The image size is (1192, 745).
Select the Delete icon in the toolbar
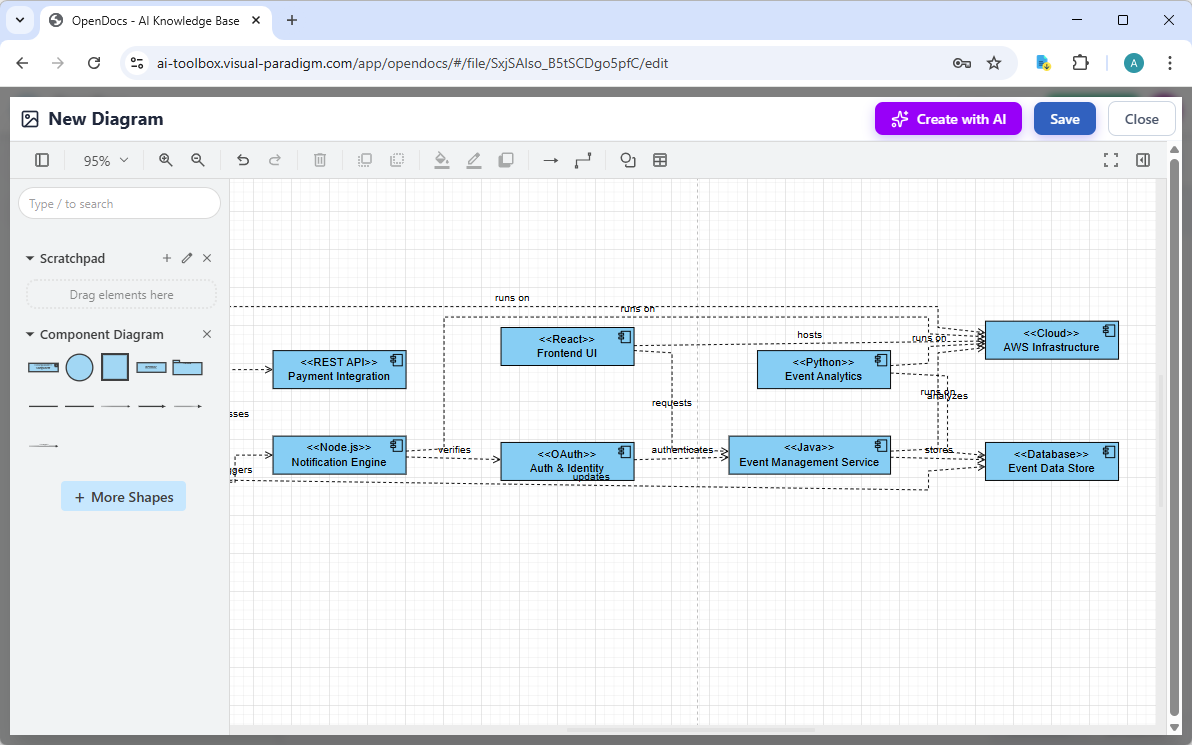319,160
